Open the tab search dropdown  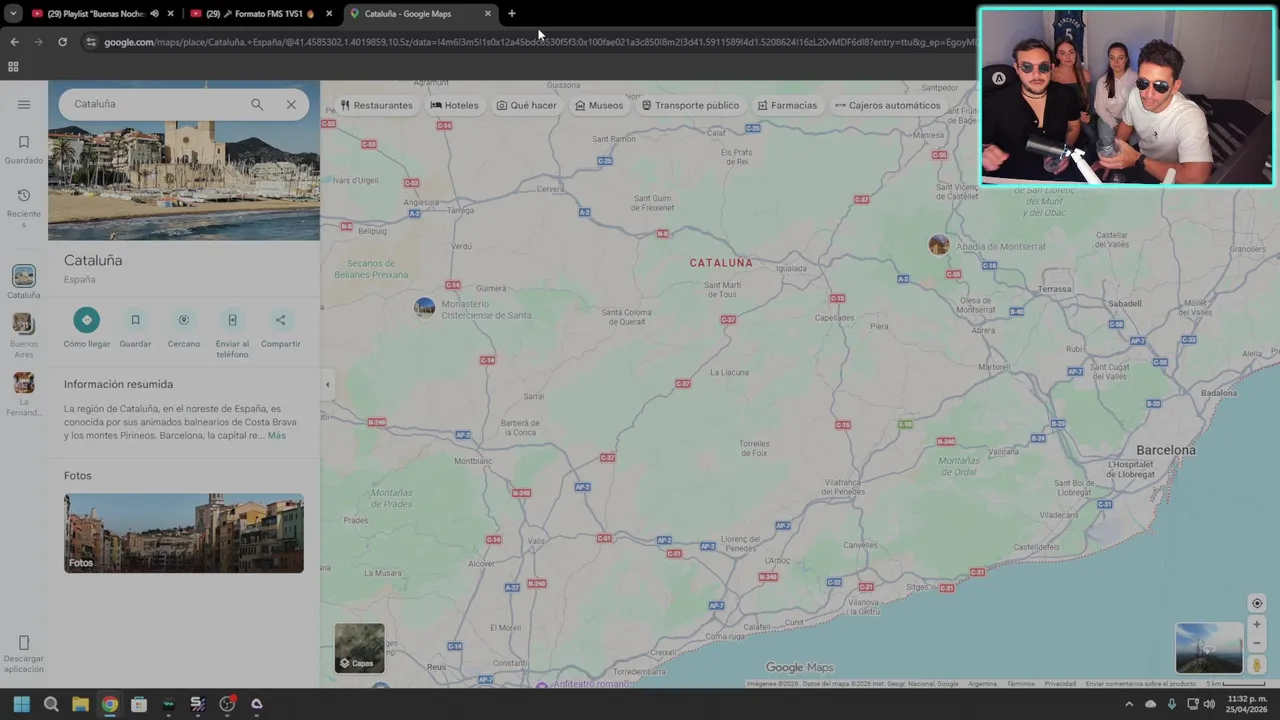(13, 14)
